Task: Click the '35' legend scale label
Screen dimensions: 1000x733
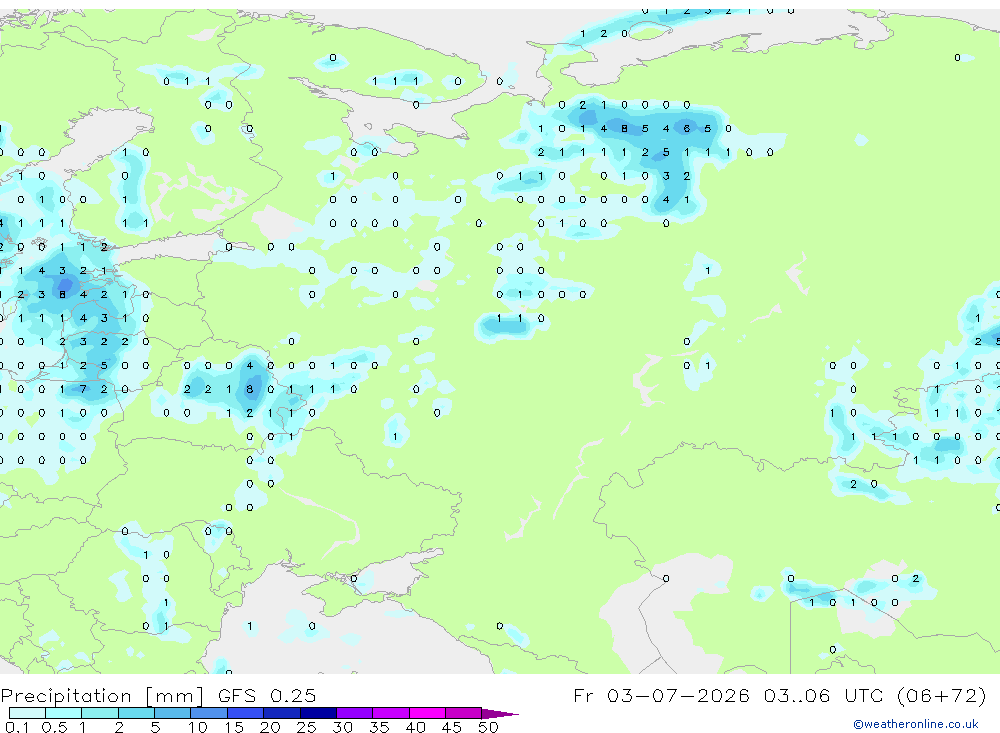Action: [x=379, y=727]
